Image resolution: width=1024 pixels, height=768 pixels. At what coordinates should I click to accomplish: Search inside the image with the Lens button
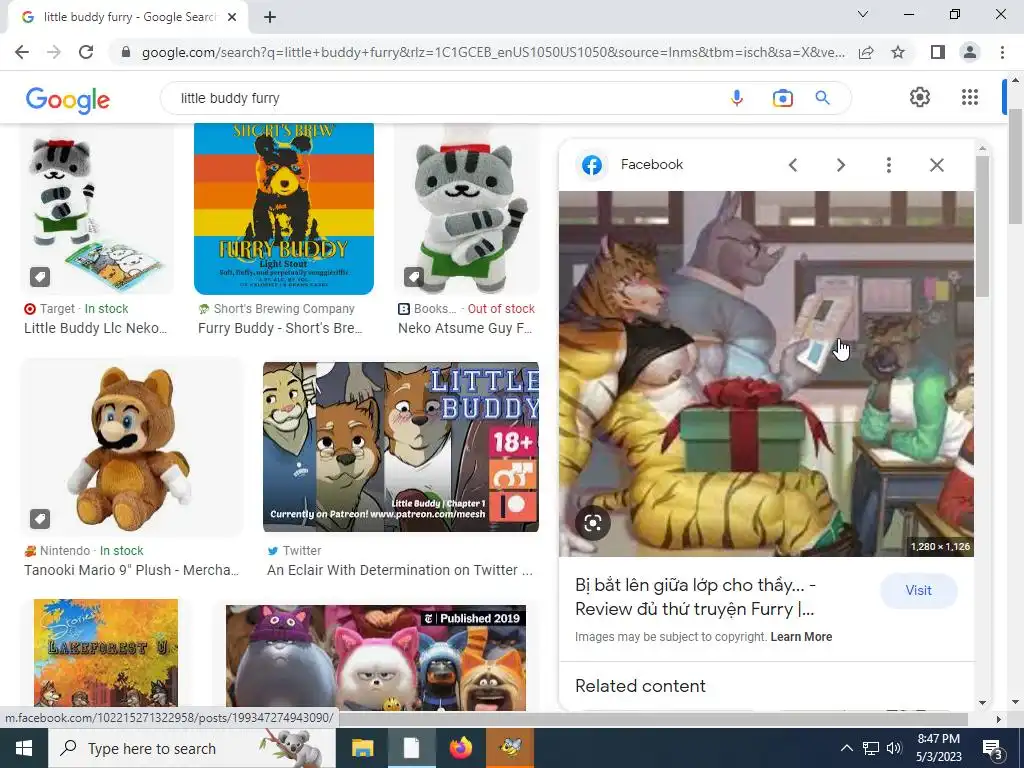(593, 523)
